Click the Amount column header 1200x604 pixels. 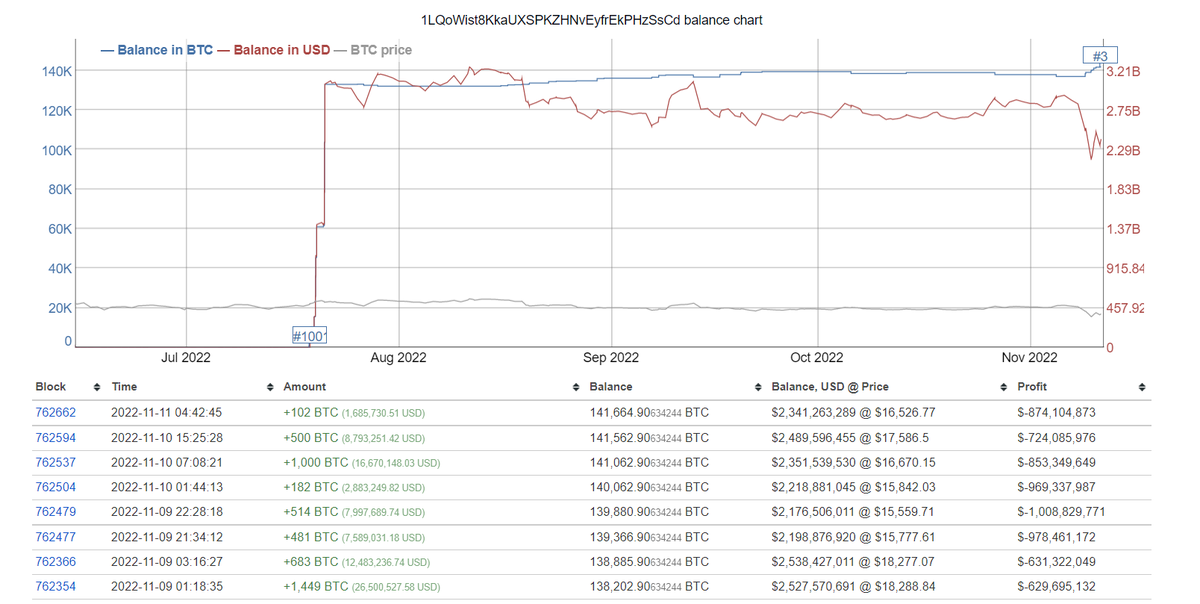coord(304,387)
